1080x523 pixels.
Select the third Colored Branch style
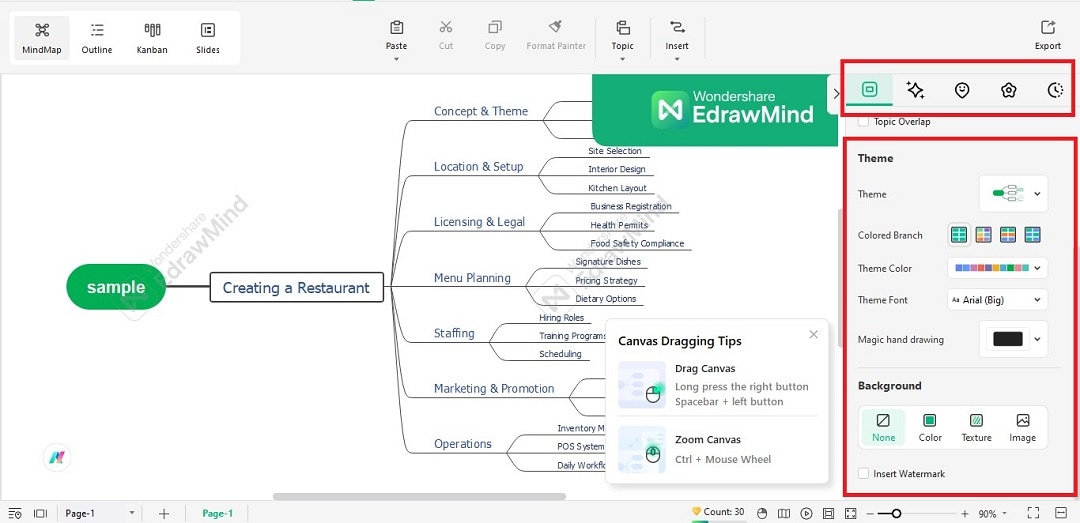point(1008,235)
